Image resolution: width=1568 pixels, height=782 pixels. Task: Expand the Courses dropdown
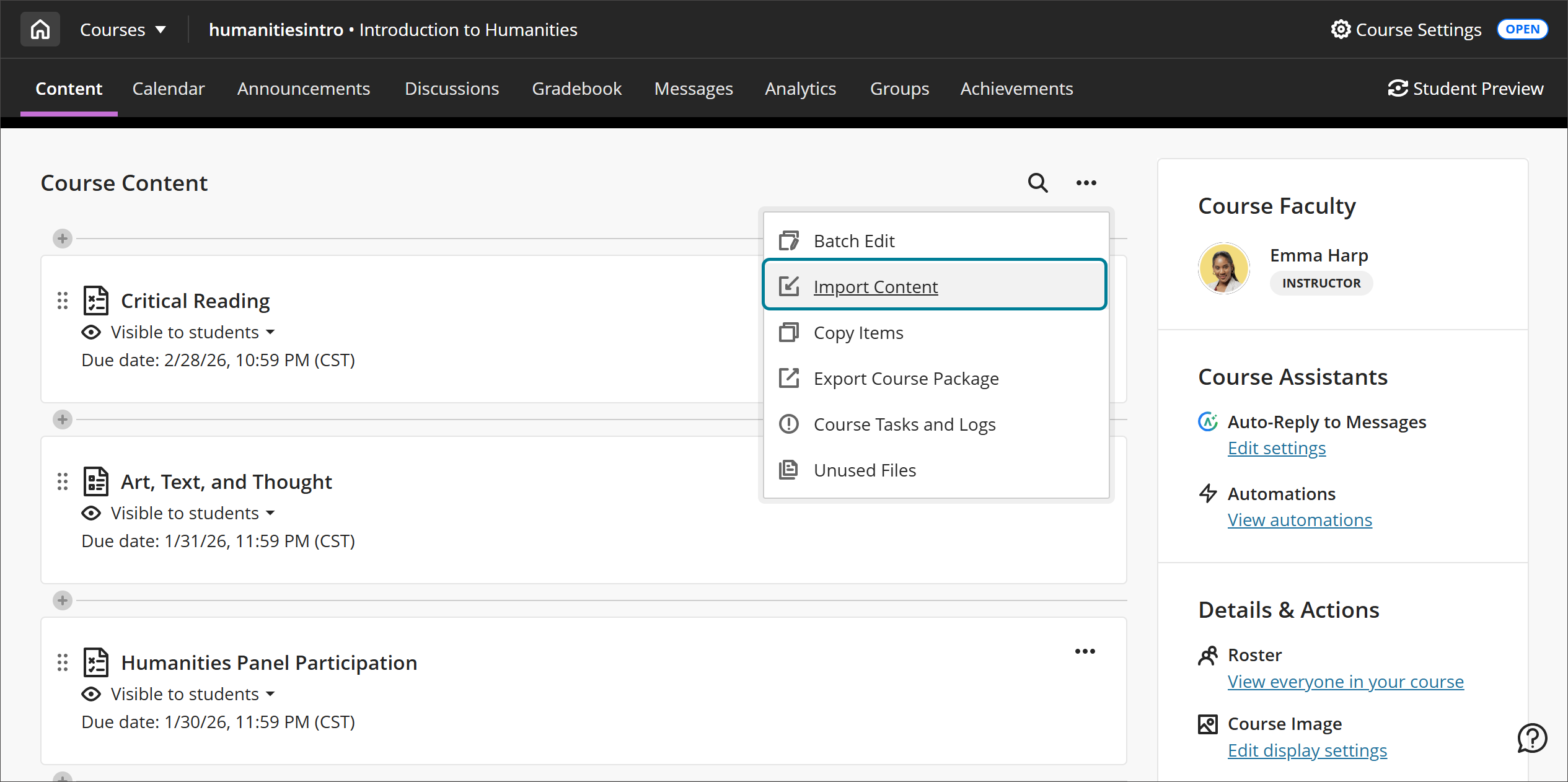click(x=122, y=29)
